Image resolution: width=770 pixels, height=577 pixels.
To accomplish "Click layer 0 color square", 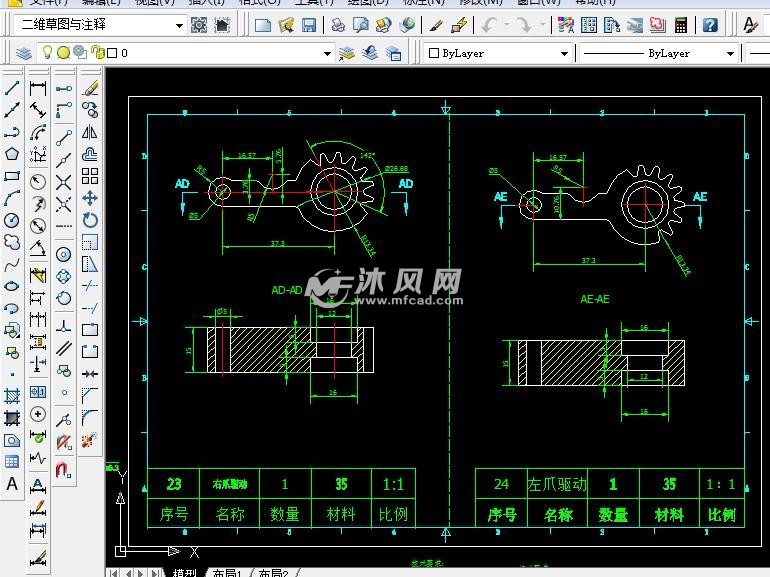I will coord(112,53).
